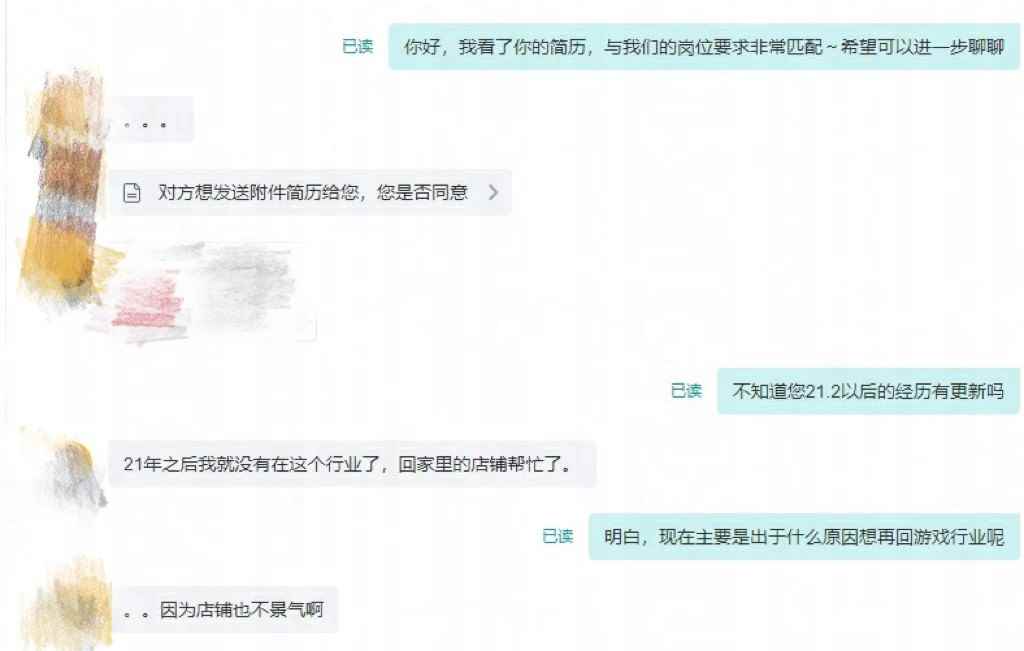This screenshot has height=651, width=1024.
Task: Open the resume attachment request message
Action: 310,193
